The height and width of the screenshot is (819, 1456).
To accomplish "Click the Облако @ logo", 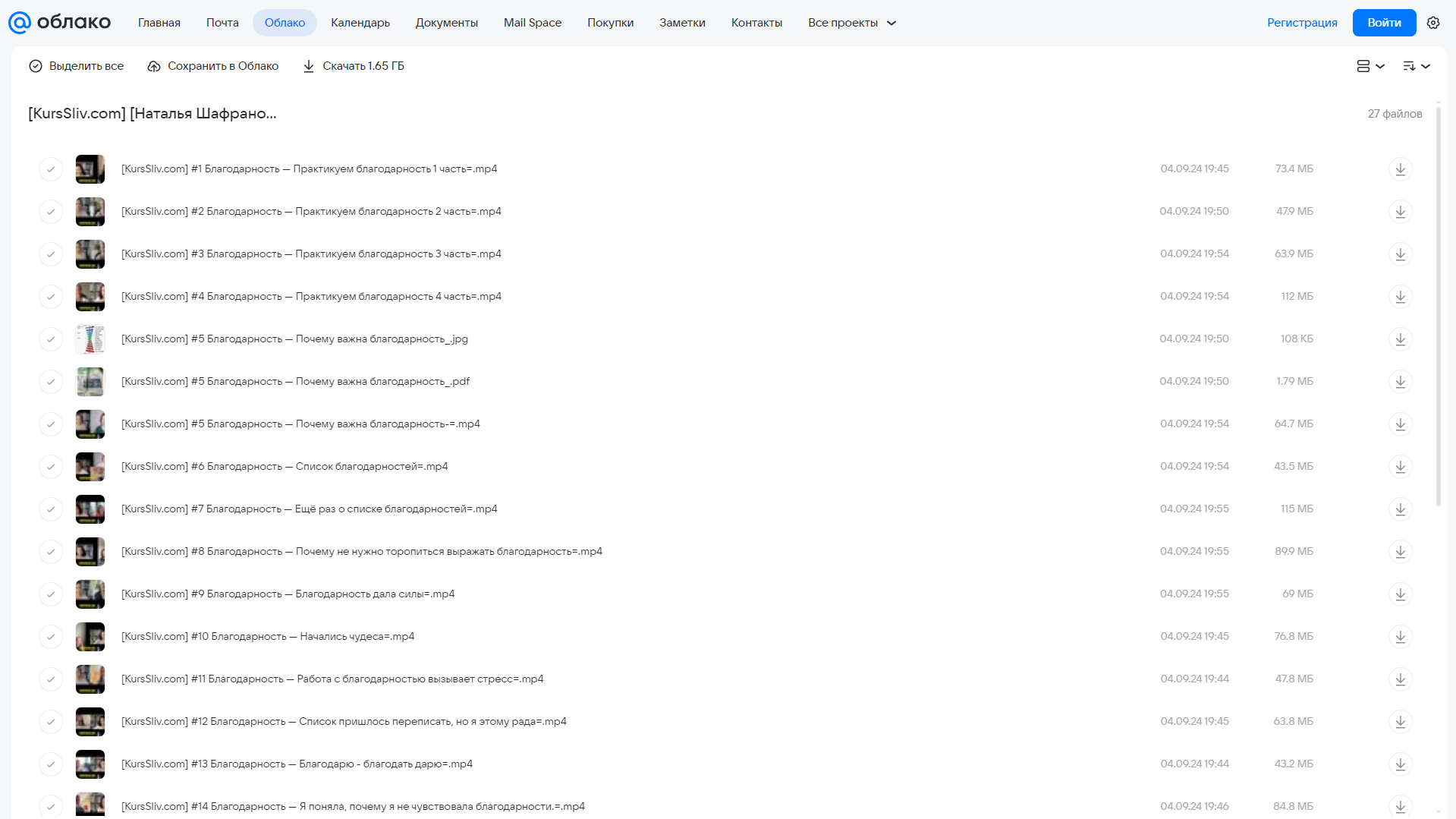I will pyautogui.click(x=59, y=23).
